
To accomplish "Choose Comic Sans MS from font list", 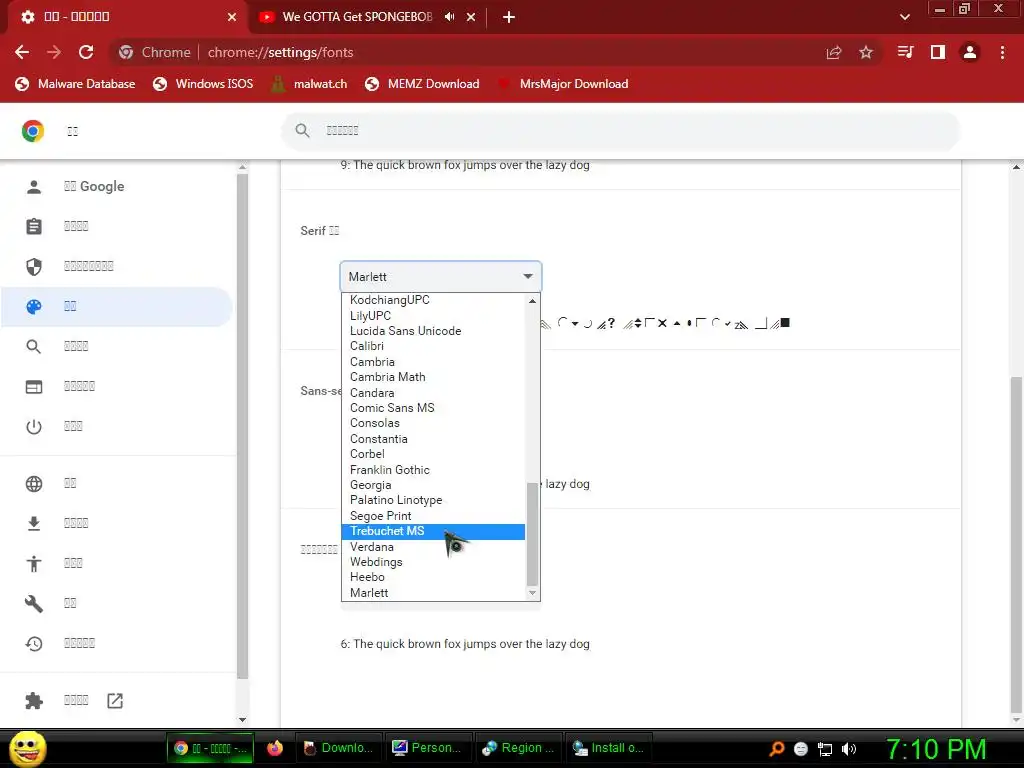I will point(433,408).
